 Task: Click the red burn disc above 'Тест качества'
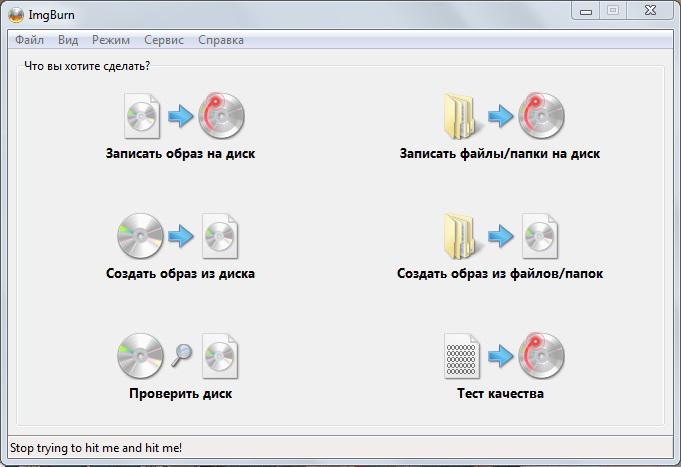pos(541,357)
